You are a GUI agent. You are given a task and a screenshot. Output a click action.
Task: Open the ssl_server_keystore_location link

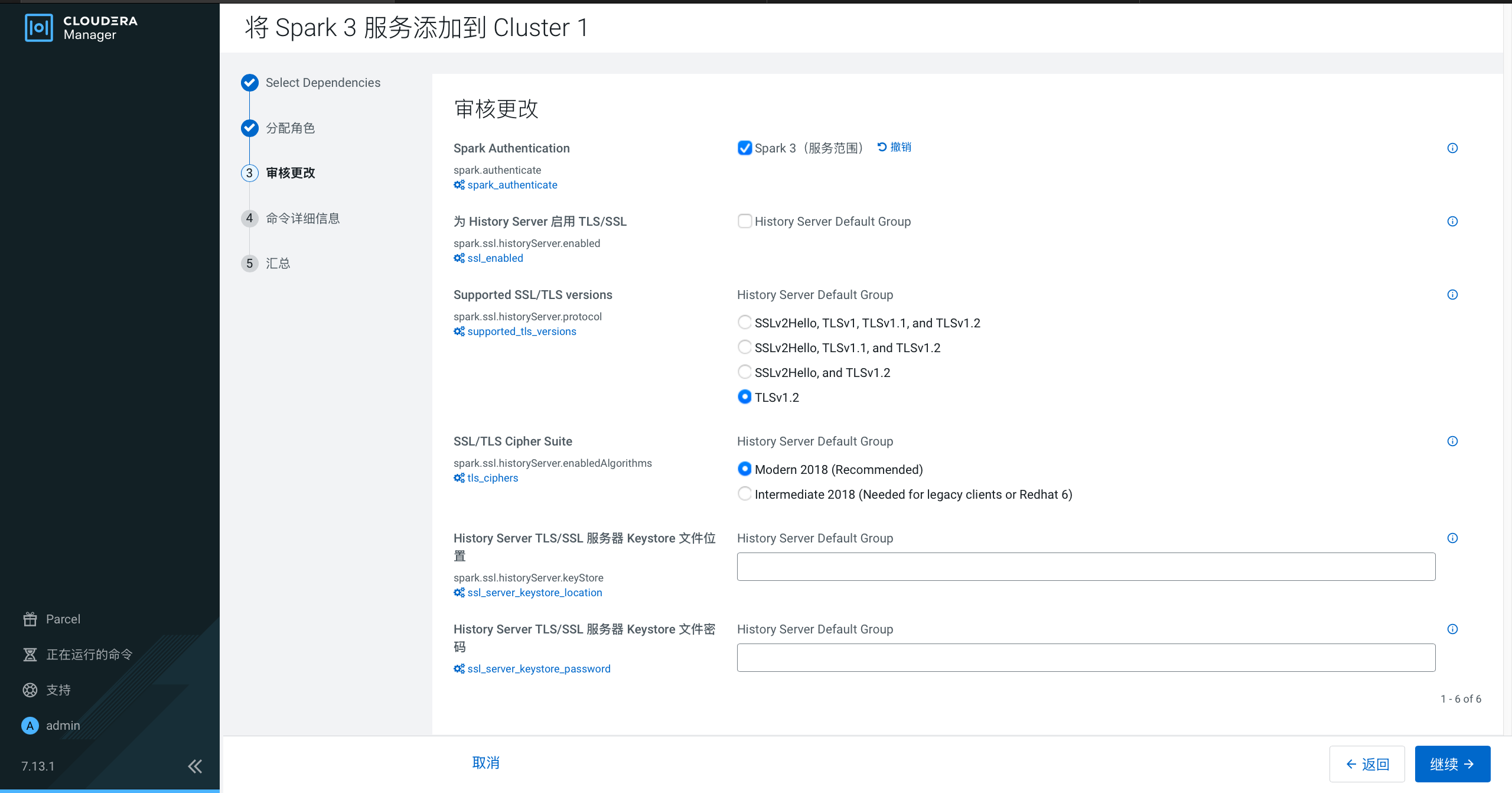coord(535,593)
